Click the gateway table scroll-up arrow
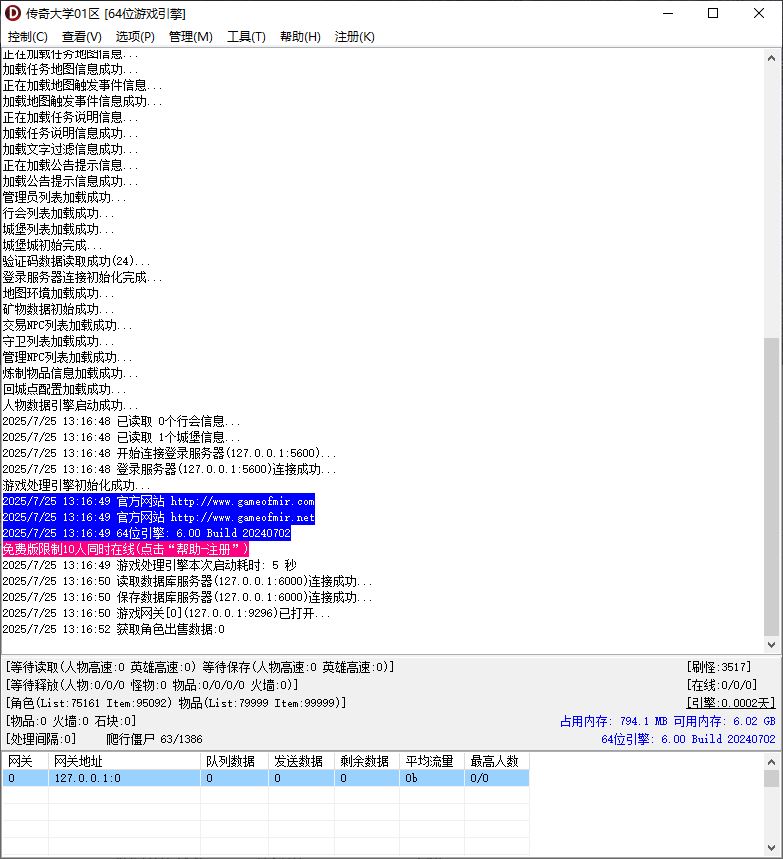Screen dimensions: 783x859 771,762
